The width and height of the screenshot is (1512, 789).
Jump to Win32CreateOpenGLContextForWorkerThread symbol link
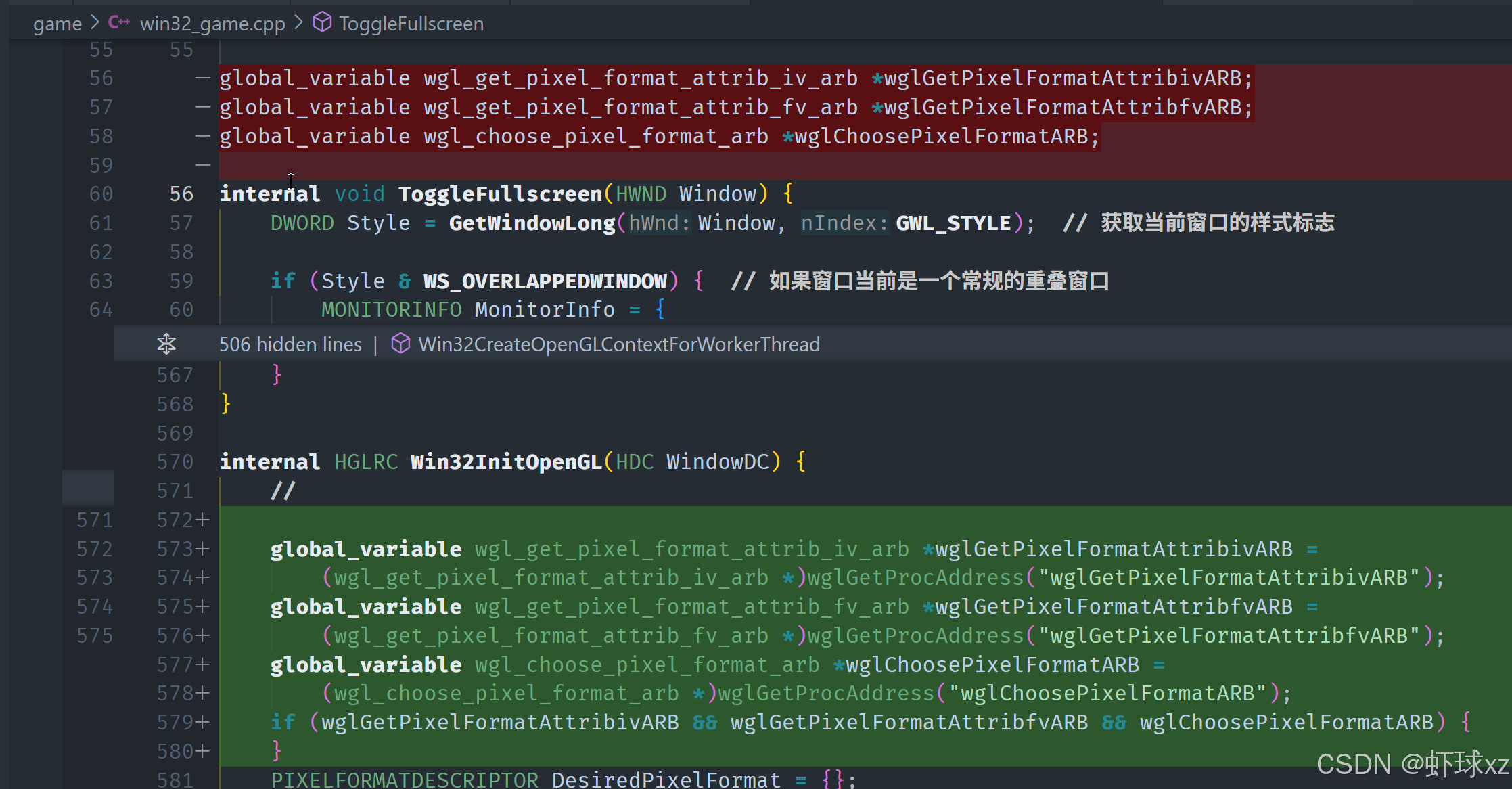click(x=618, y=344)
